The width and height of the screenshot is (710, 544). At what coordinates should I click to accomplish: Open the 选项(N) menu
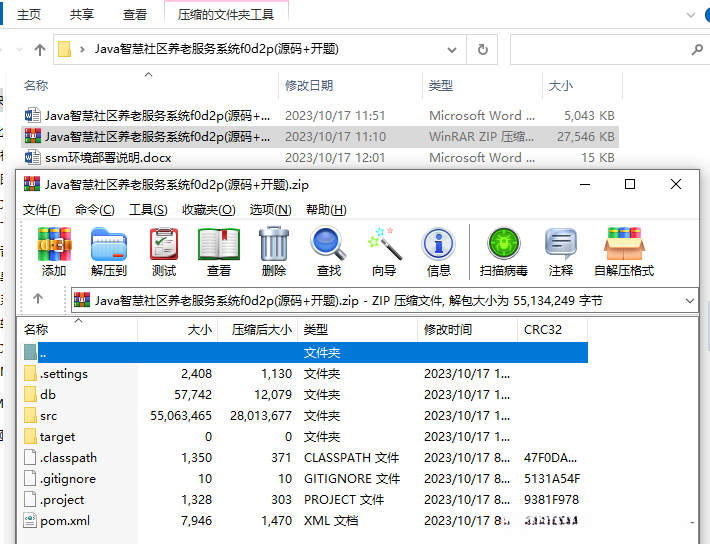[270, 210]
